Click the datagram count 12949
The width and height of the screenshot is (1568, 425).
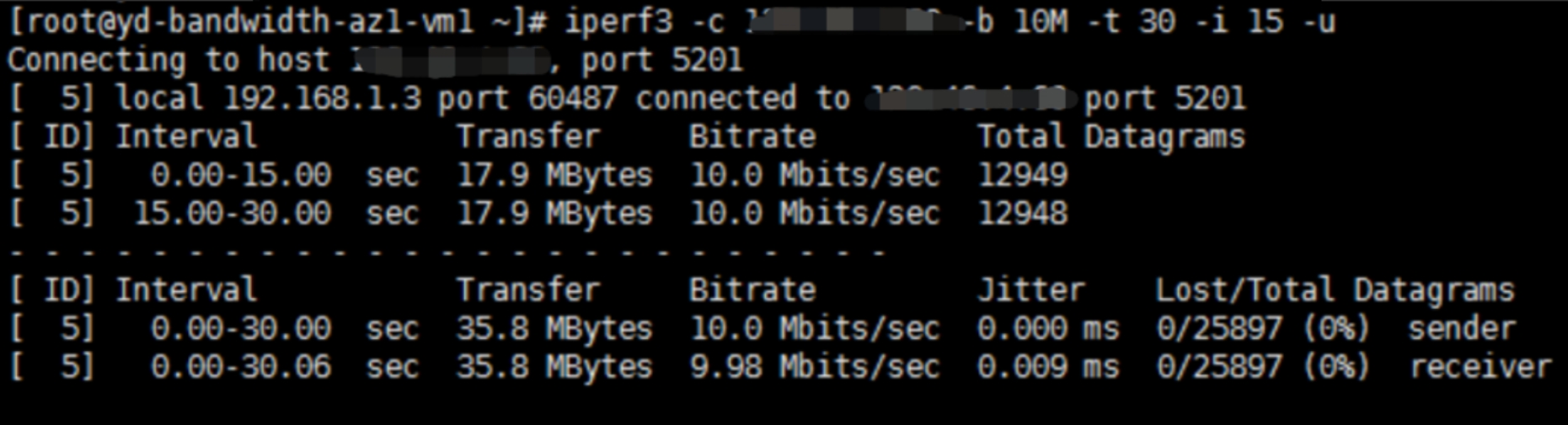pyautogui.click(x=1023, y=175)
